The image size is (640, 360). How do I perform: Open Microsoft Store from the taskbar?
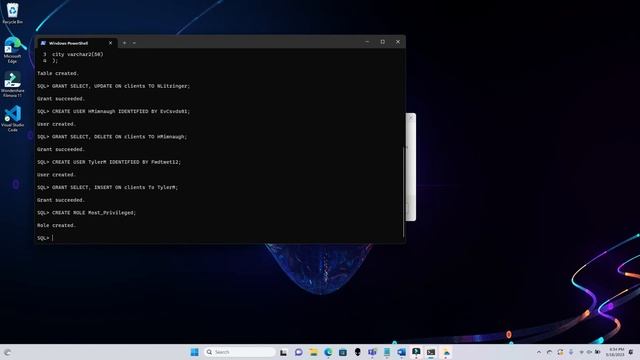tap(343, 352)
